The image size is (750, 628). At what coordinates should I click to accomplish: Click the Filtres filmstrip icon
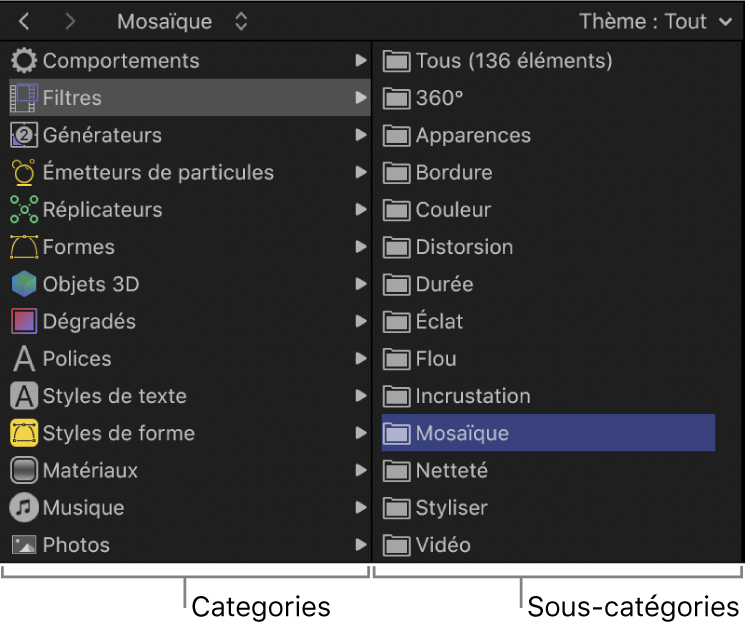coord(24,98)
